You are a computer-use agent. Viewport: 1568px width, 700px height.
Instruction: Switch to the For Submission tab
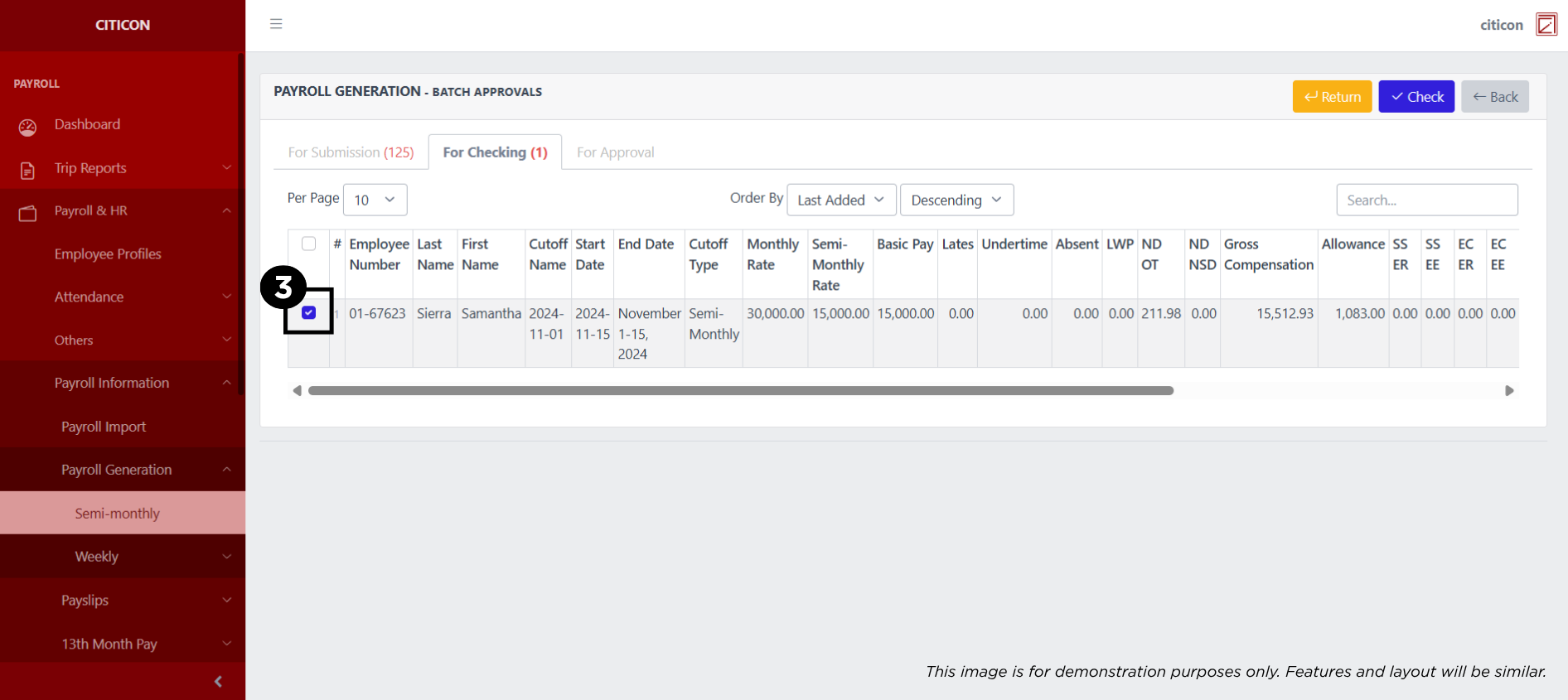[351, 152]
